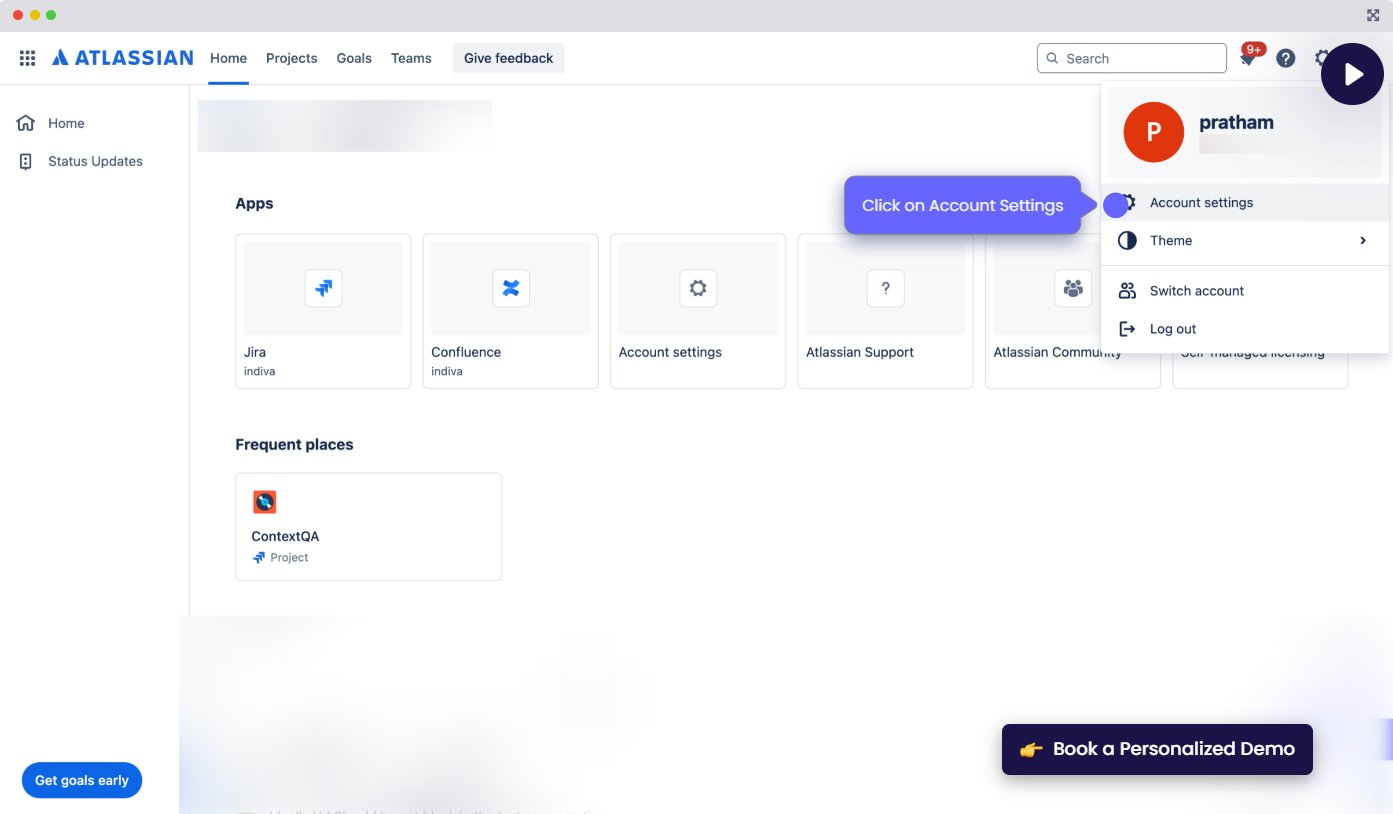Image resolution: width=1393 pixels, height=814 pixels.
Task: Select Log out from the menu
Action: [1172, 329]
